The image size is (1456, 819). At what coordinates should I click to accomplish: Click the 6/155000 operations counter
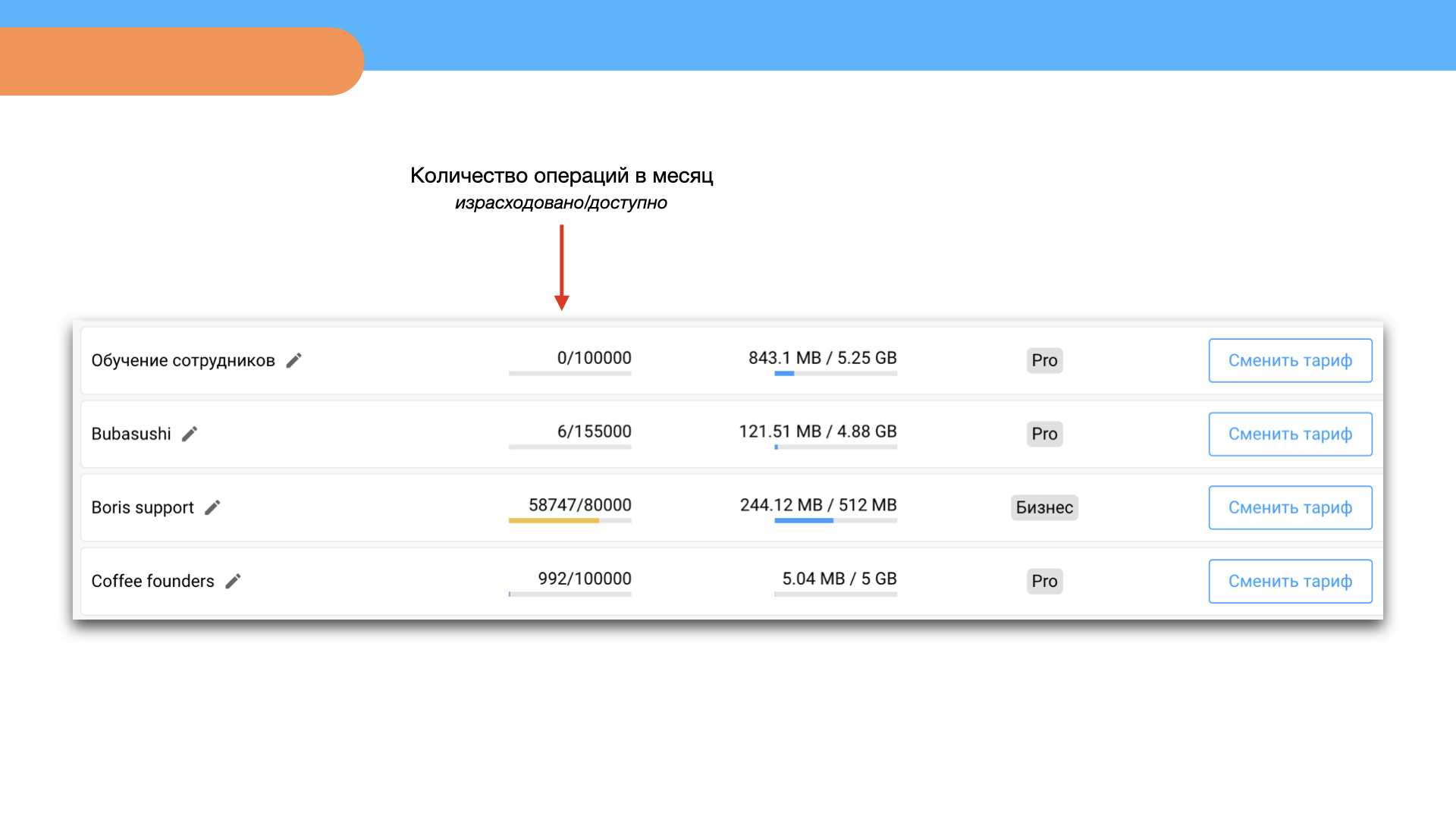[594, 431]
